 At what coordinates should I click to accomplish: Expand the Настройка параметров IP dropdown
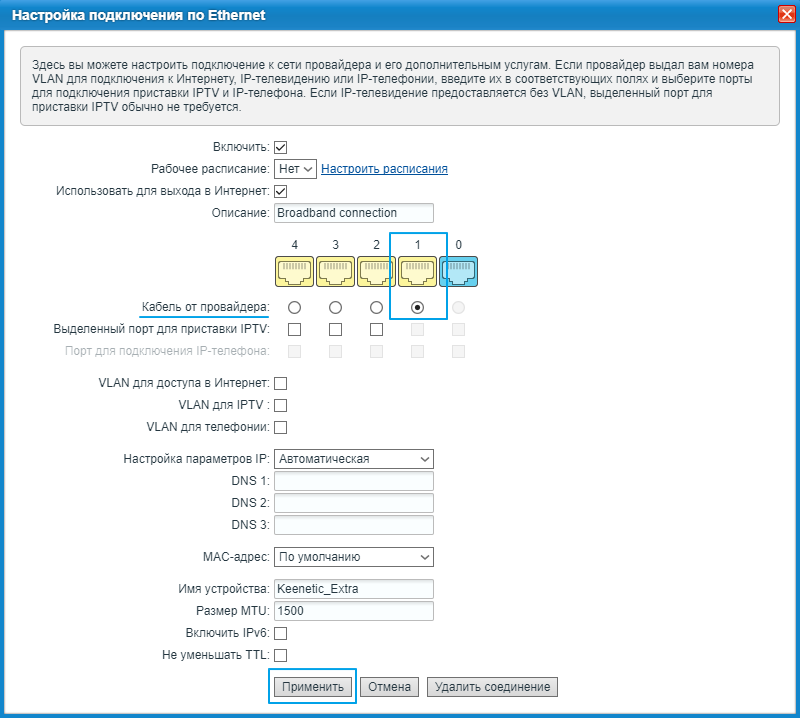click(353, 459)
